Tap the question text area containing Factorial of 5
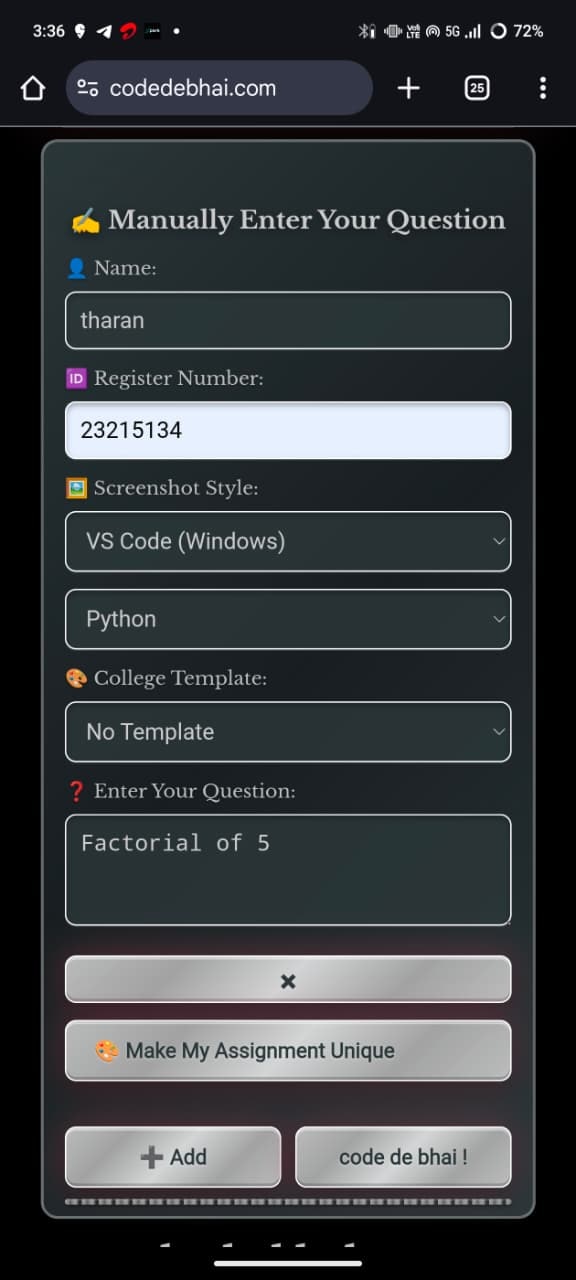Image resolution: width=576 pixels, height=1280 pixels. point(288,869)
